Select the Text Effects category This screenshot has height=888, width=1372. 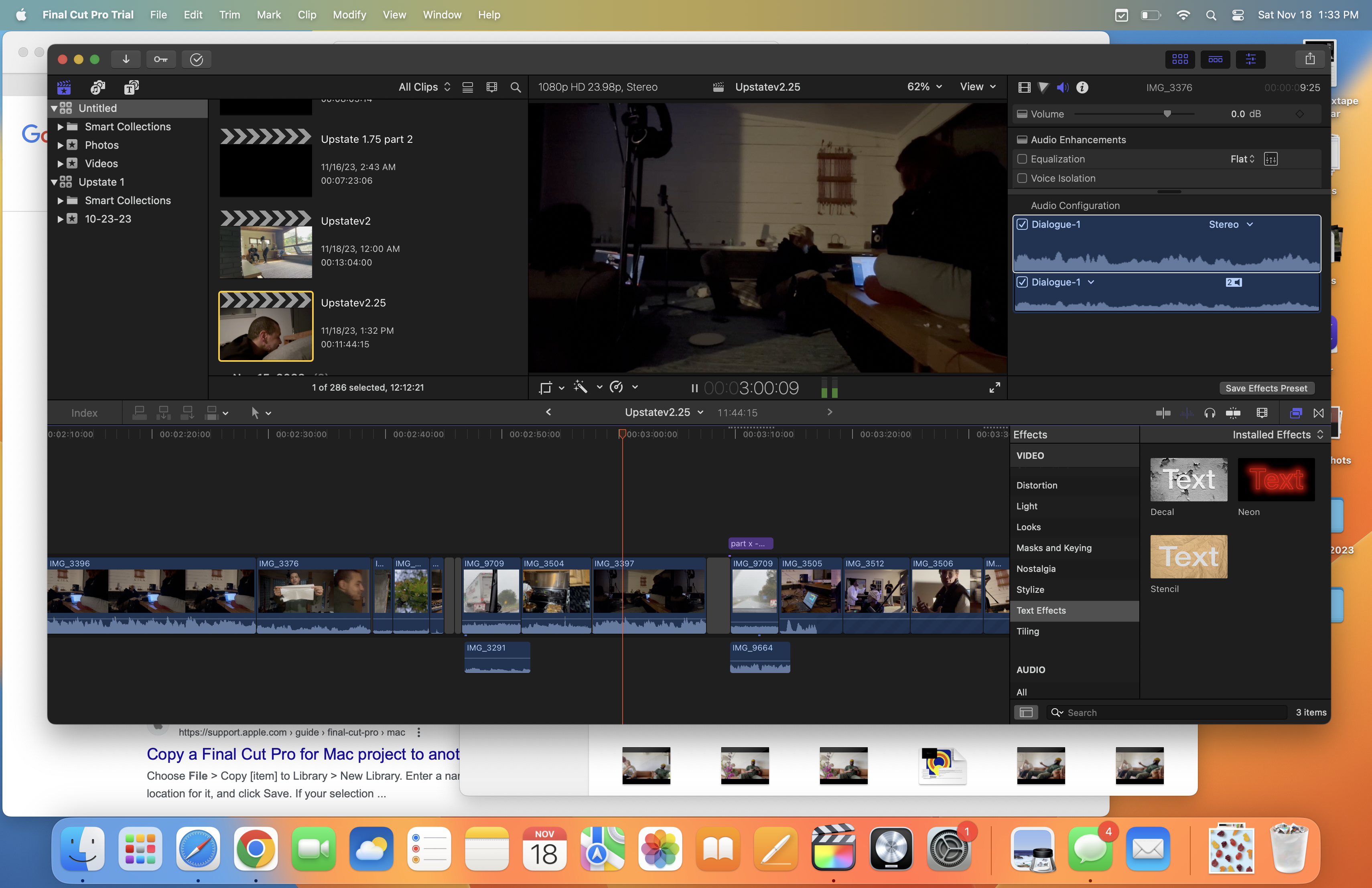click(1074, 610)
